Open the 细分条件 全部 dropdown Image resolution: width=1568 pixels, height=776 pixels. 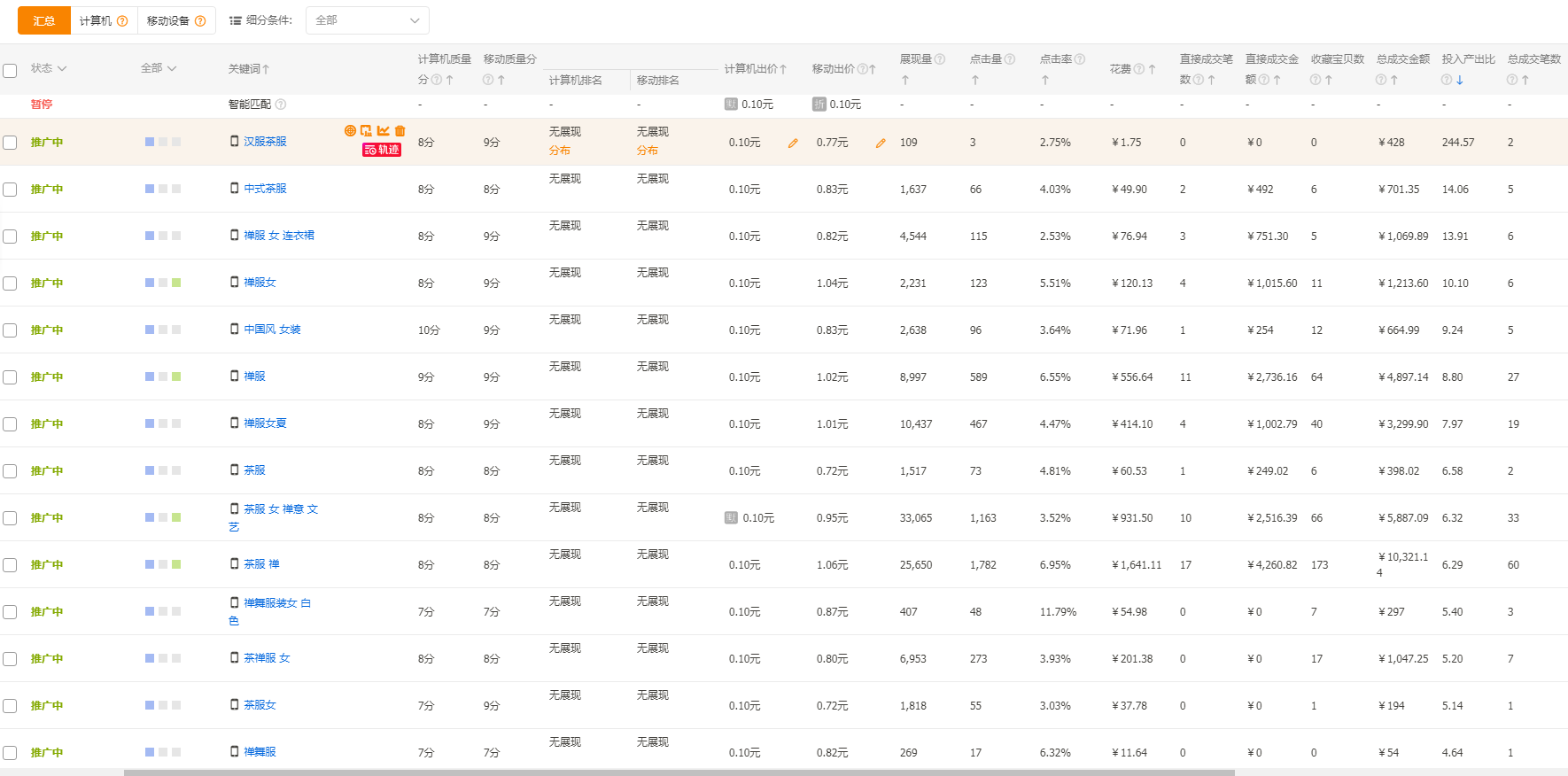click(x=367, y=20)
